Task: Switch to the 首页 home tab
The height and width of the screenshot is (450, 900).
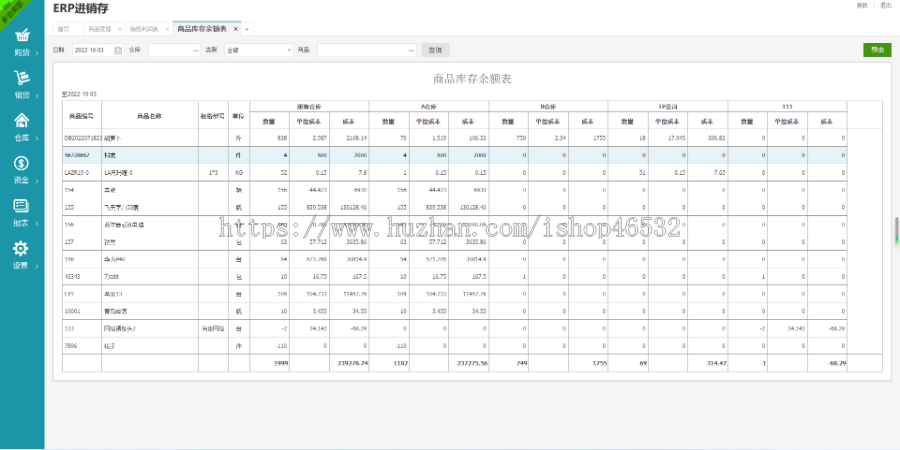Action: 64,29
